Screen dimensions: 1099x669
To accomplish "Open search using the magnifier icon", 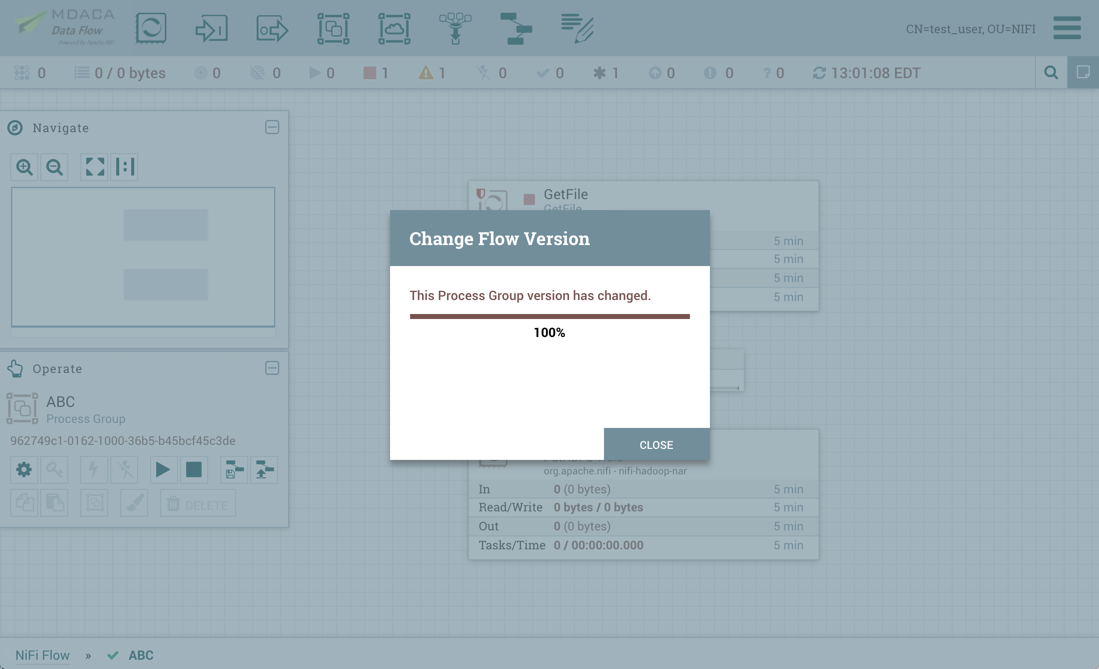I will (1050, 72).
